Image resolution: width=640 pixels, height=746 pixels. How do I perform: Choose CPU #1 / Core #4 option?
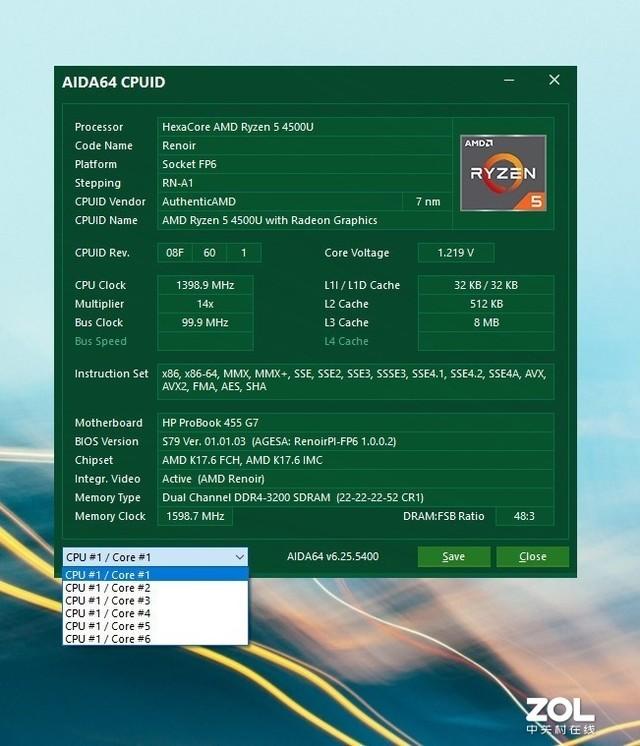(155, 613)
